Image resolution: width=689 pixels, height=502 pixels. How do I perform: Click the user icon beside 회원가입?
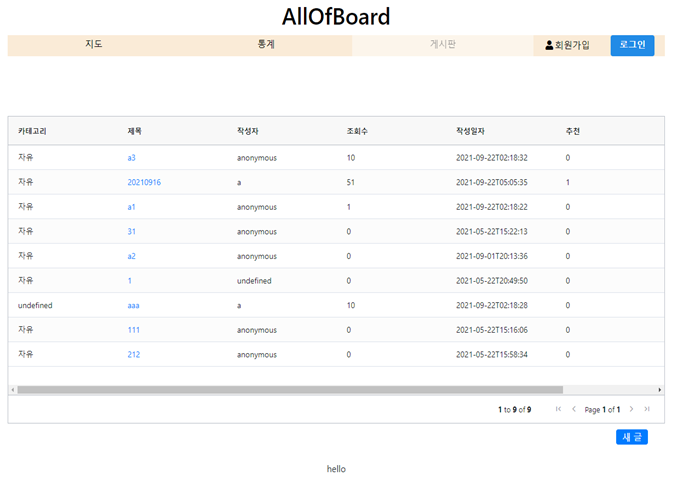click(549, 45)
